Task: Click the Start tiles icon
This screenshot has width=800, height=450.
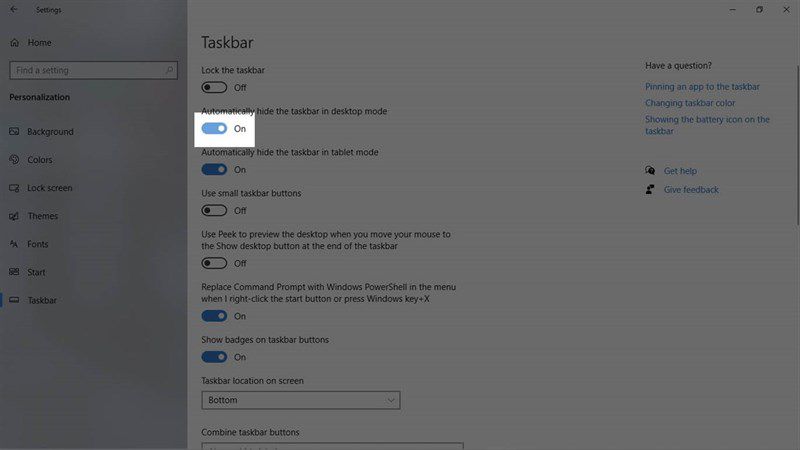Action: [14, 272]
